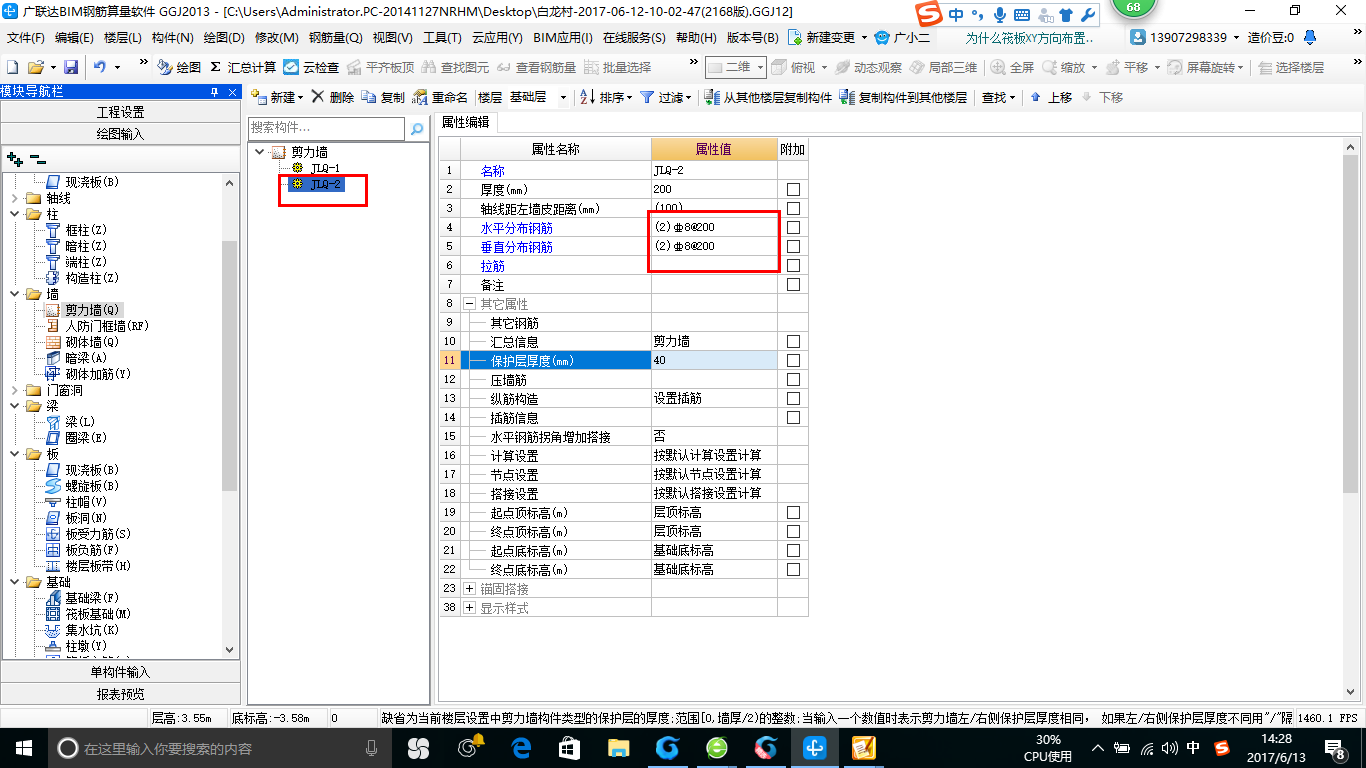Open the 钢筋量(Q) menu

click(335, 38)
